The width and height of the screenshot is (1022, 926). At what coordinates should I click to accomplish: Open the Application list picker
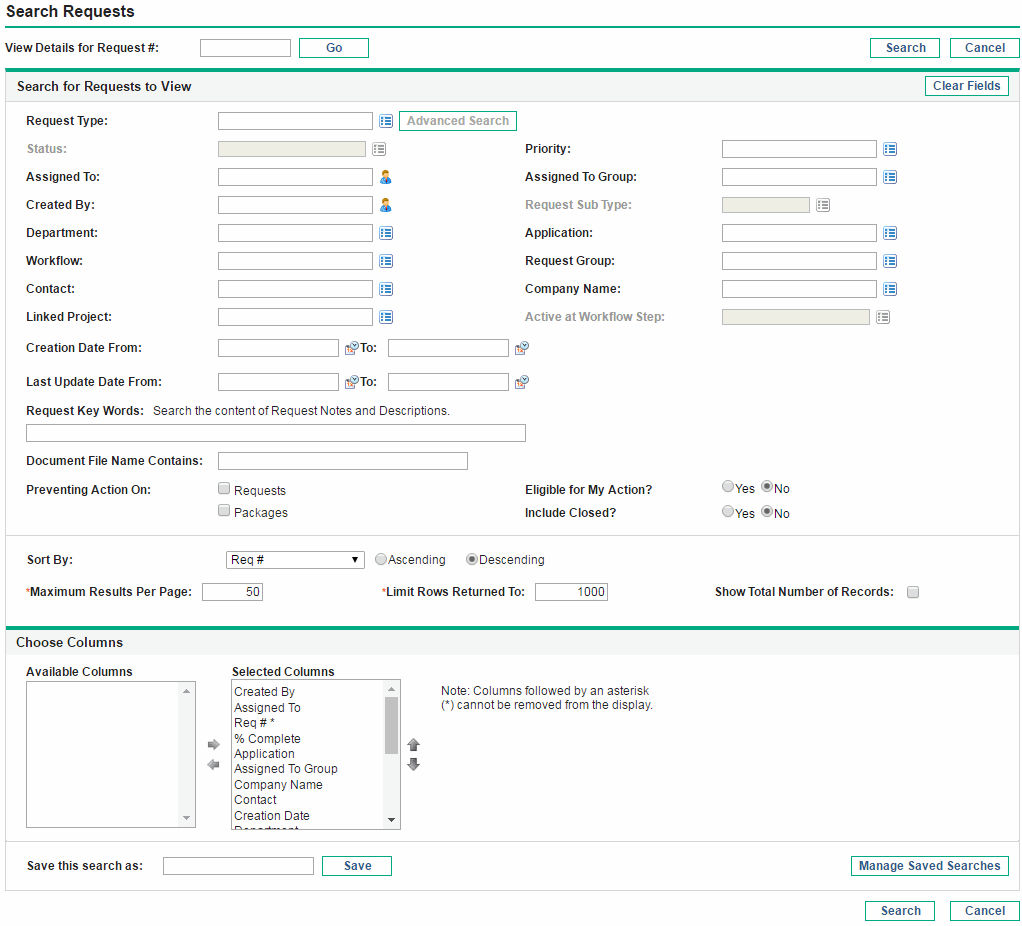[890, 232]
